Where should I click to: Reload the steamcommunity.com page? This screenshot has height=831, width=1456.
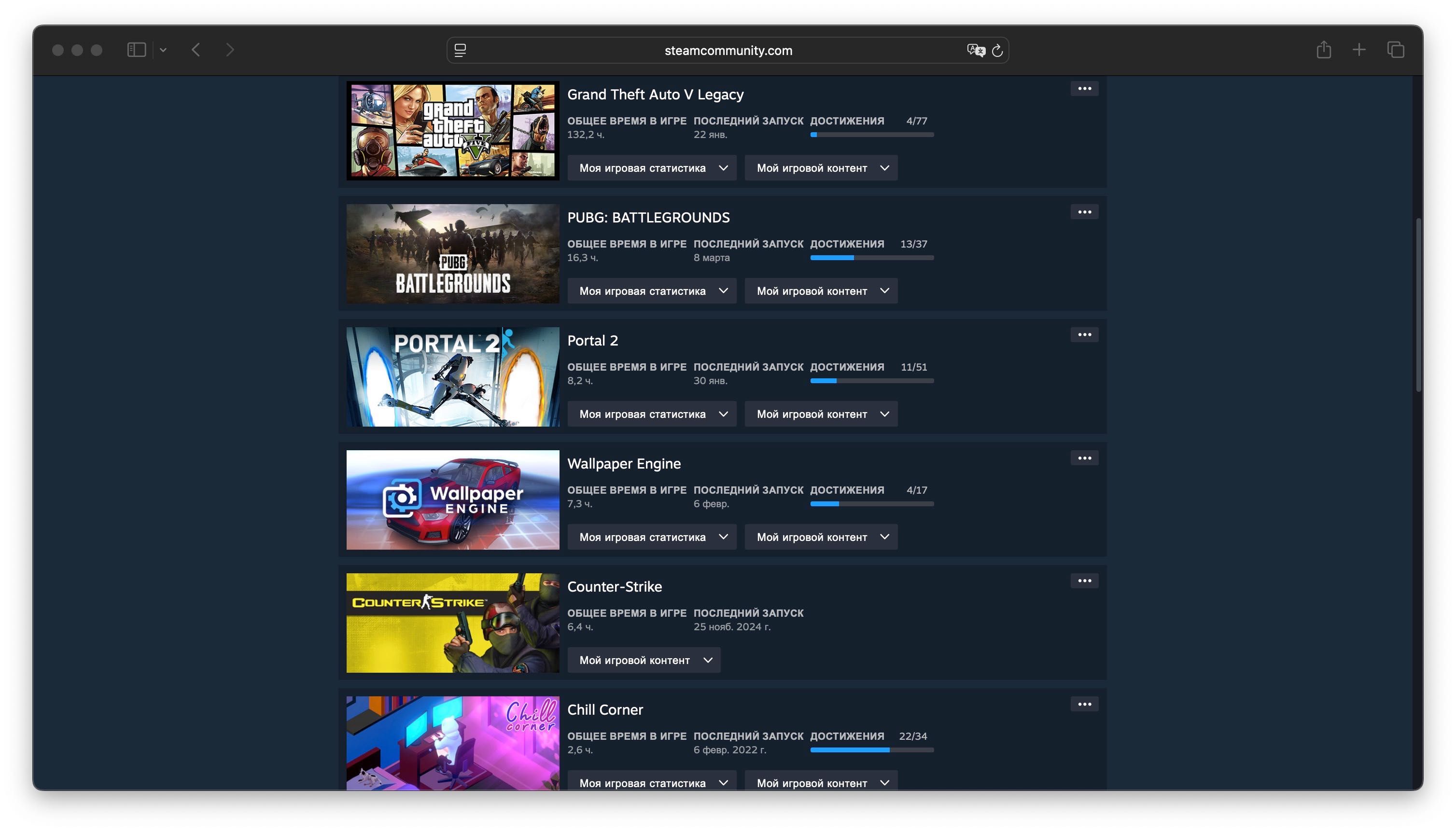coord(997,50)
